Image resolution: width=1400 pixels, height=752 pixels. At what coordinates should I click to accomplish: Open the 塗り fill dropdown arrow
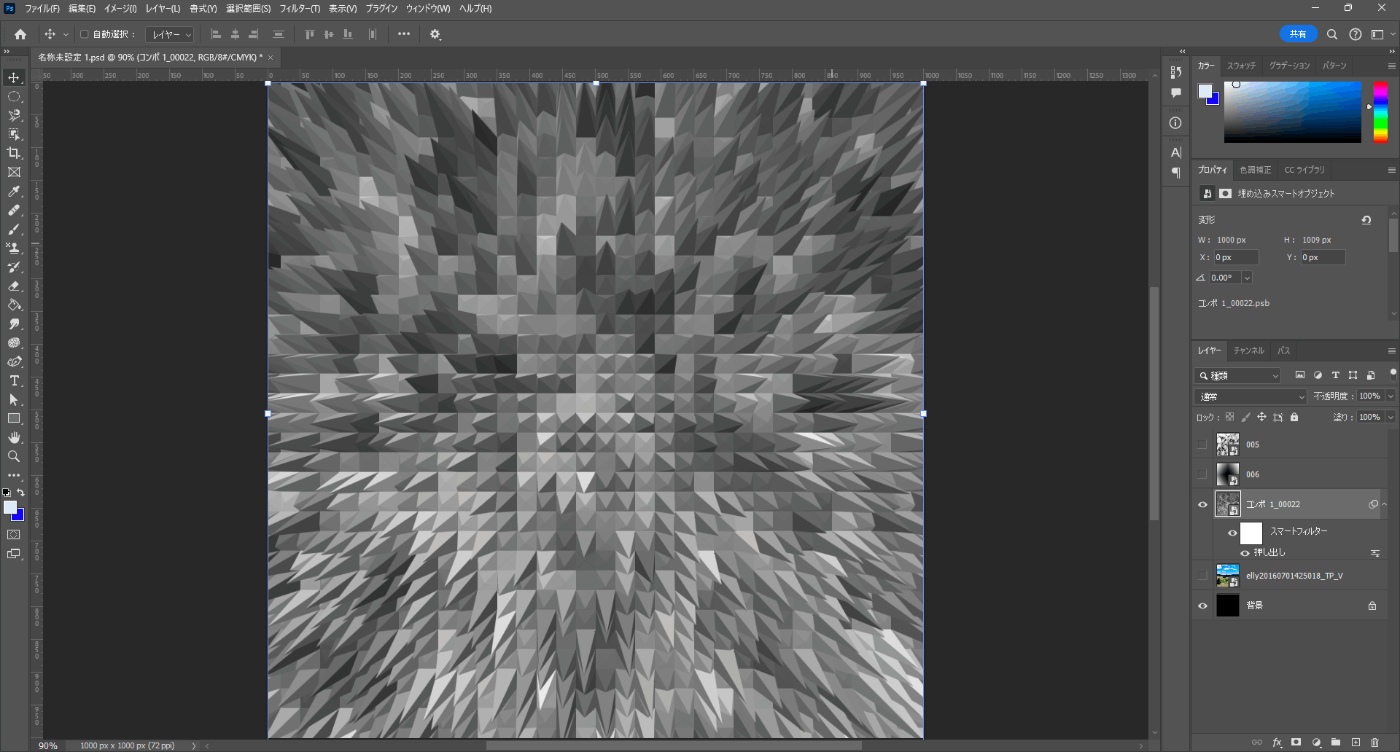(1390, 417)
